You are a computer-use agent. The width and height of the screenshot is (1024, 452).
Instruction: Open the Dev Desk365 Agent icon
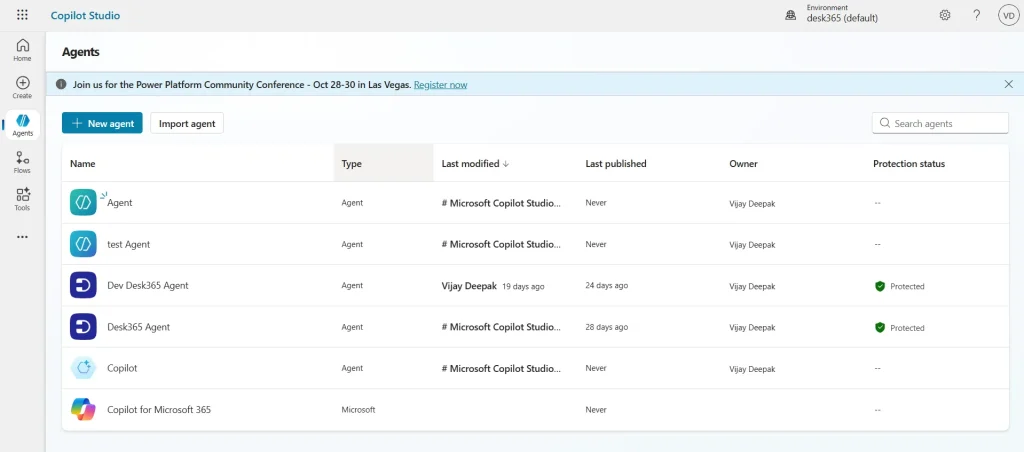tap(83, 285)
